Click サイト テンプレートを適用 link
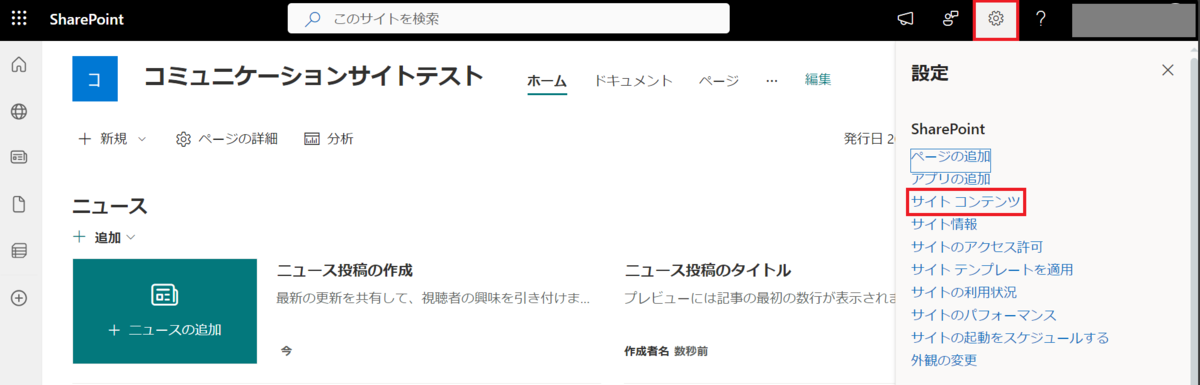1200x385 pixels. click(993, 269)
